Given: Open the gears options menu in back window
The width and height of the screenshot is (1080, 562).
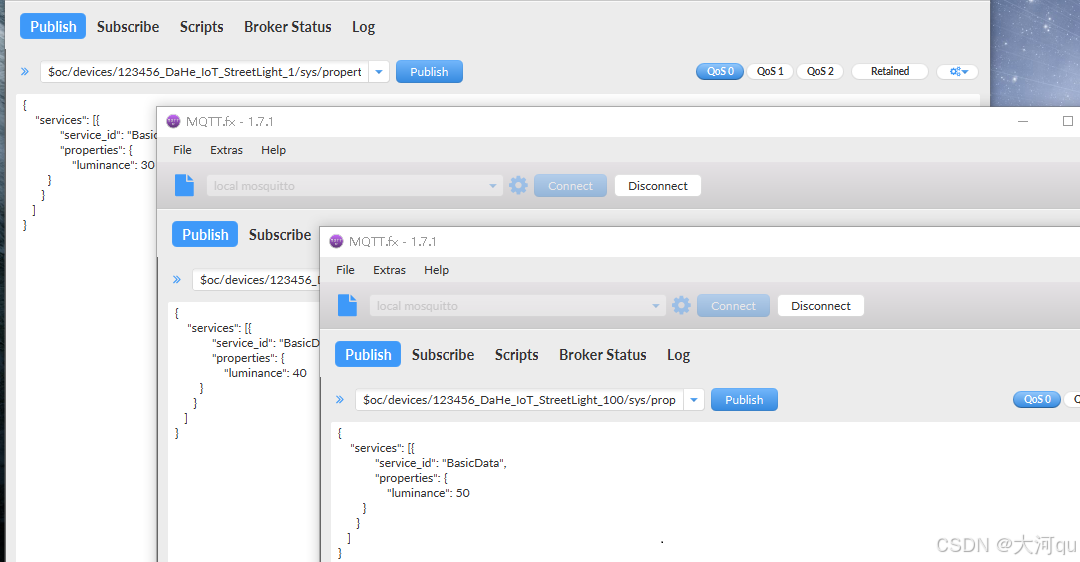Looking at the screenshot, I should tap(957, 72).
